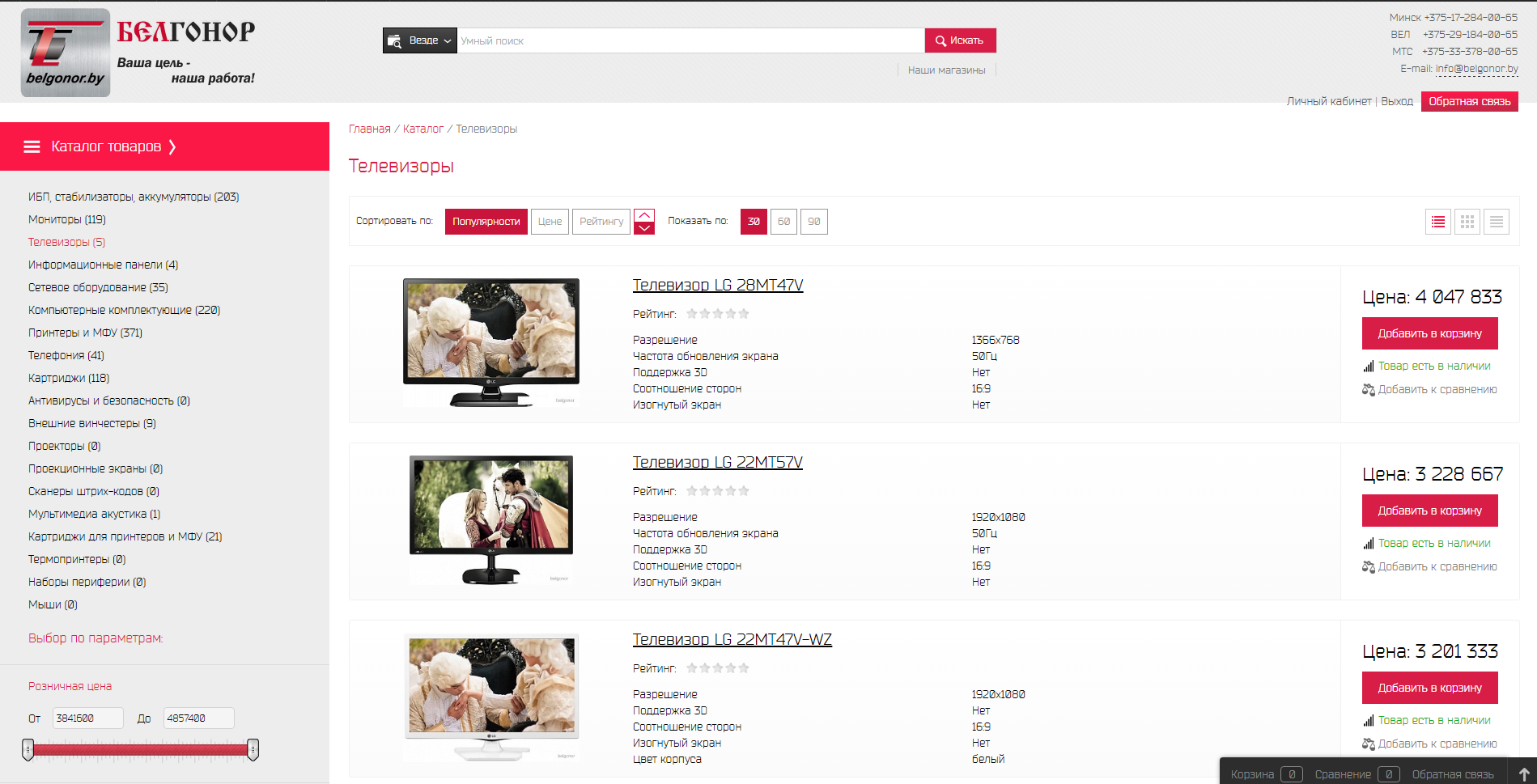Open 'Картриджи для принтеров и МФУ' category
Screen dimensions: 1537x784
tap(125, 536)
